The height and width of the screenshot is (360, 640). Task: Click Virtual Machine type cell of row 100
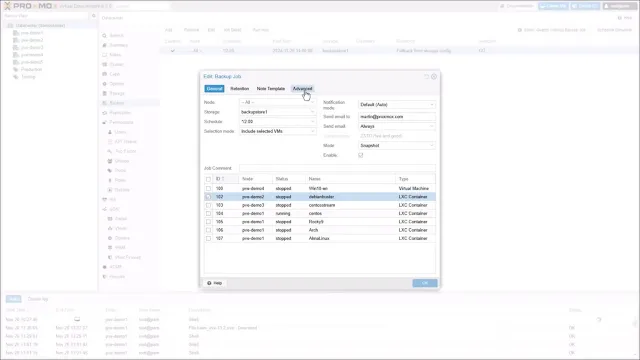click(413, 189)
